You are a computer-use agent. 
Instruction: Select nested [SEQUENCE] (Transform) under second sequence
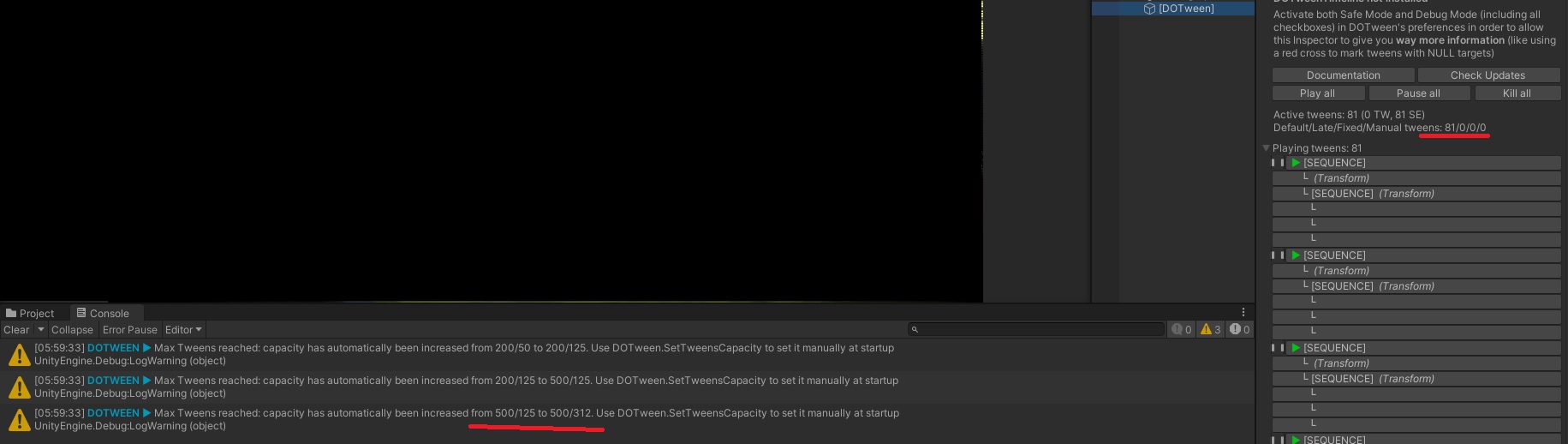pyautogui.click(x=1416, y=286)
